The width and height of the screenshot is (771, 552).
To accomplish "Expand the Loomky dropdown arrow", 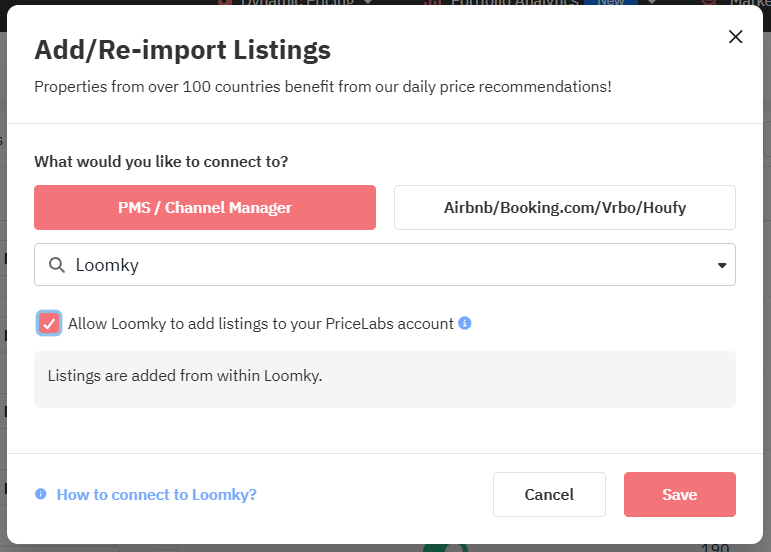I will tap(722, 265).
